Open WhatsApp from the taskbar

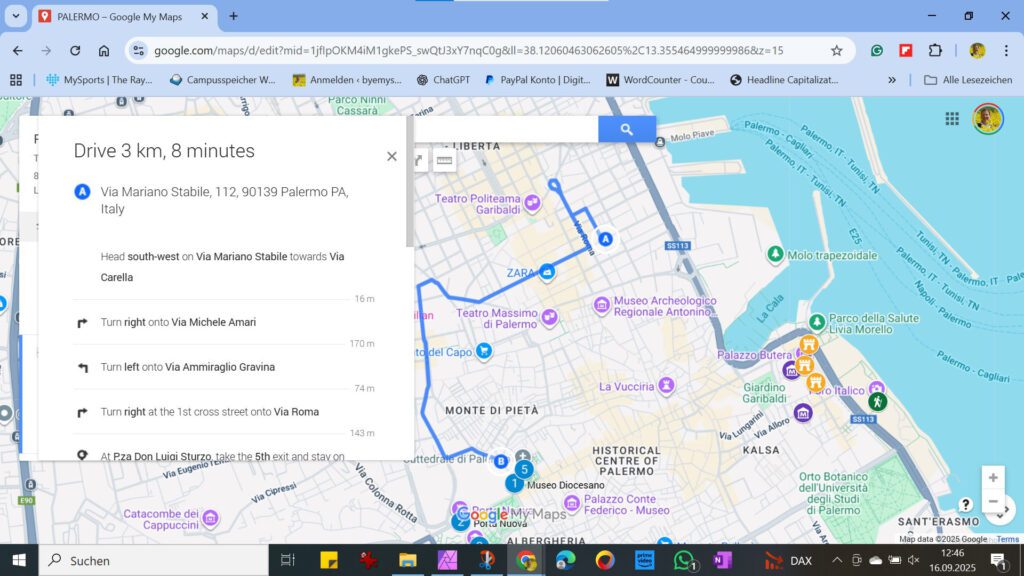[x=683, y=560]
